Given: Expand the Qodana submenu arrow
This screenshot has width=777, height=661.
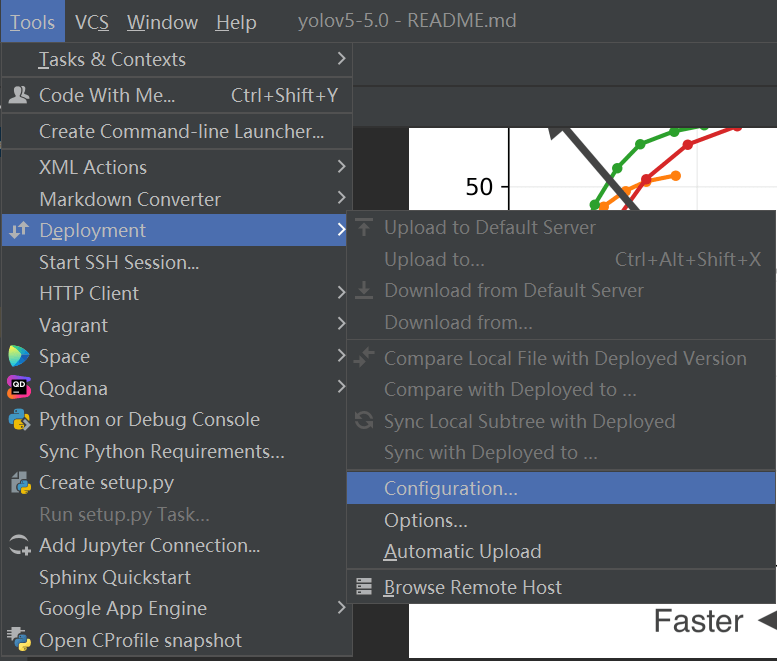Looking at the screenshot, I should [341, 386].
